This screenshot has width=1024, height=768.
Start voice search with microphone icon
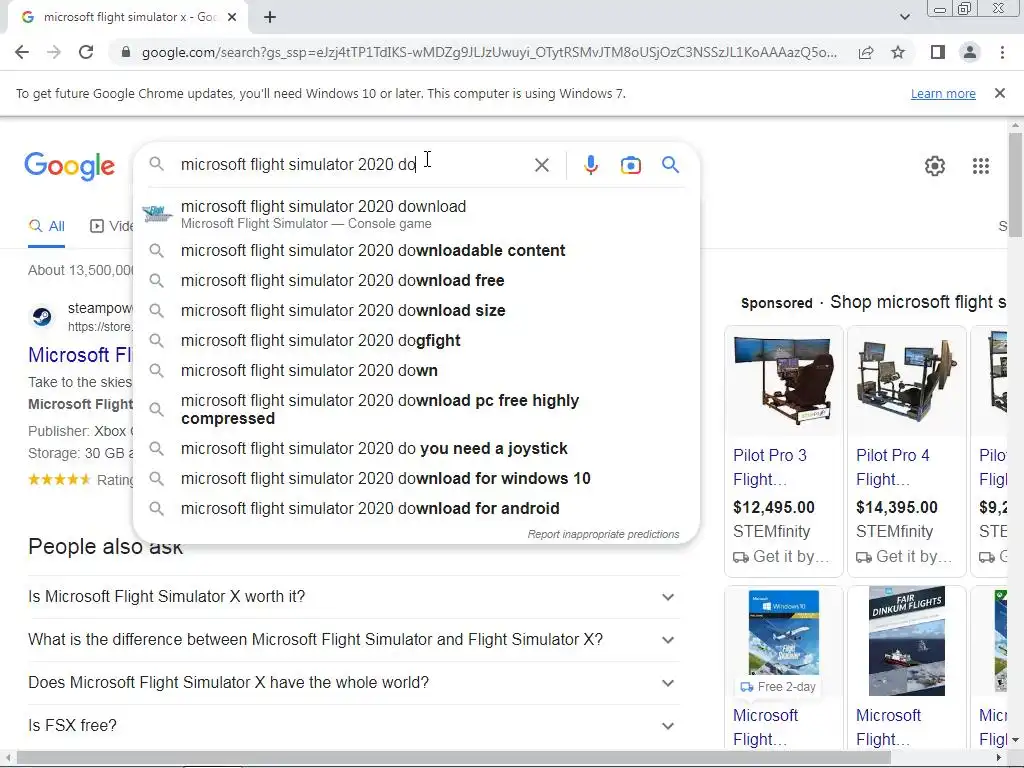point(590,165)
